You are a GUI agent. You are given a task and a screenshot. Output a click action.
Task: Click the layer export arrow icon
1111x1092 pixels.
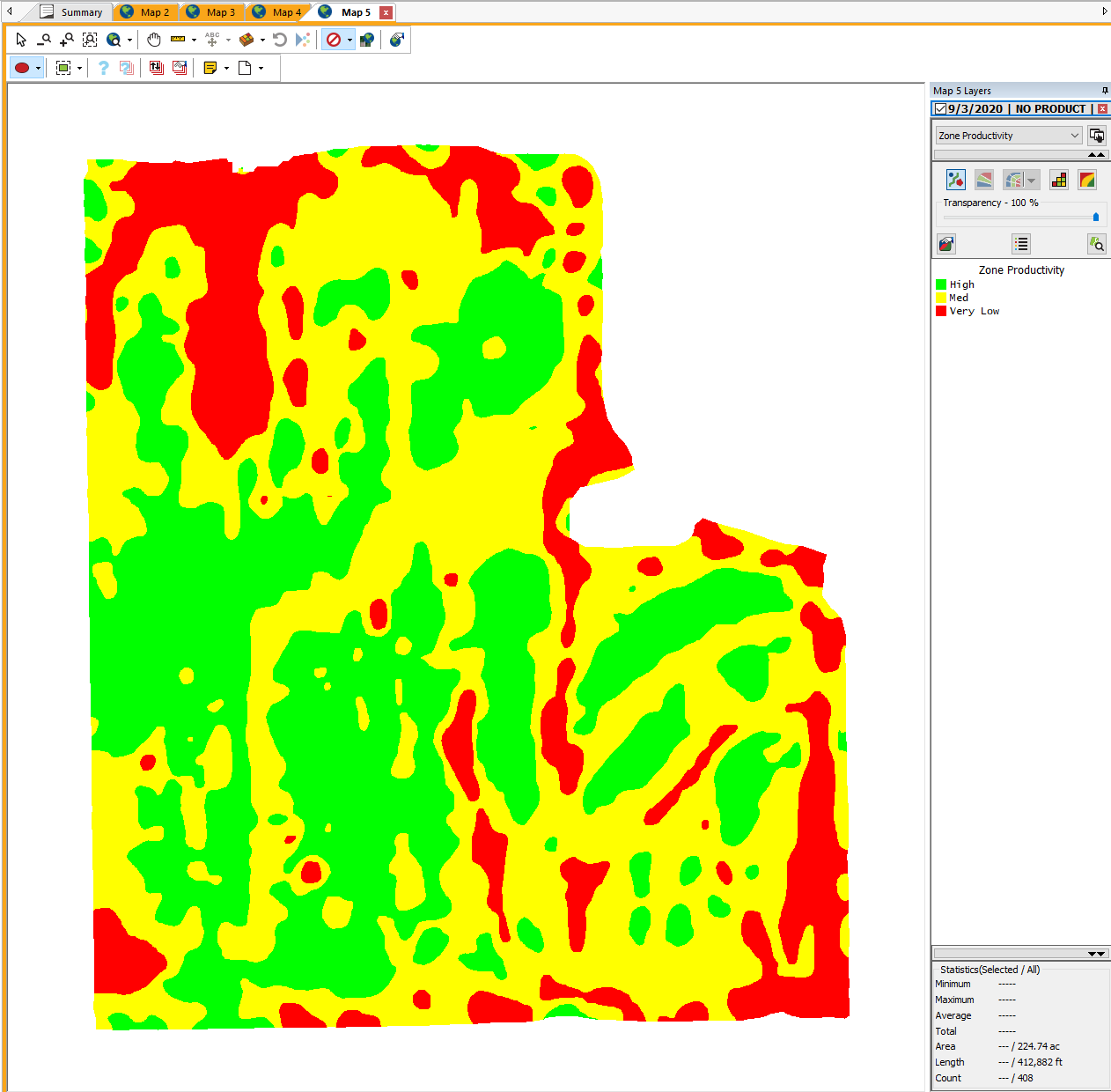click(x=946, y=244)
